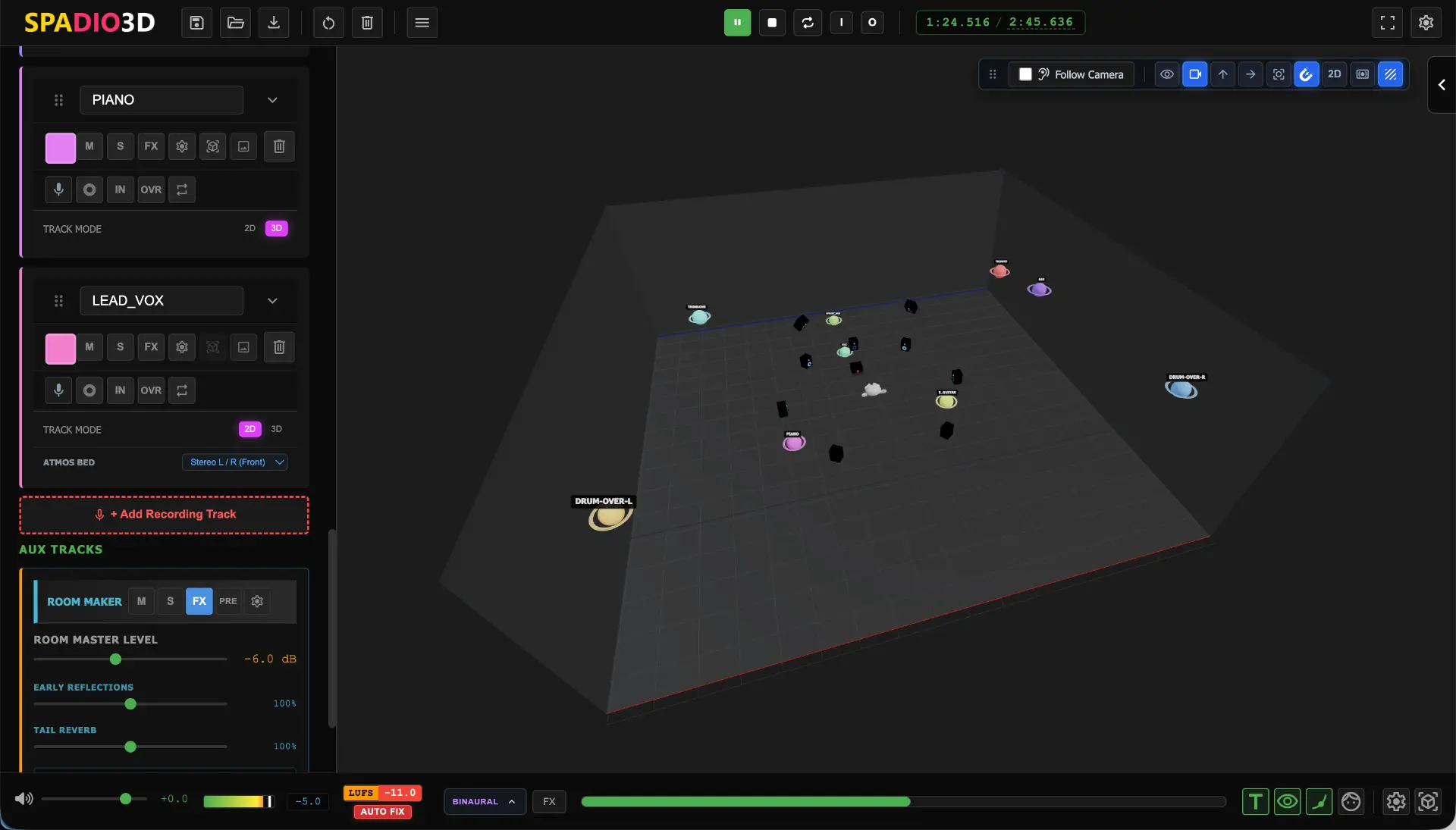Click the download/export icon in top toolbar
This screenshot has width=1456, height=830.
pos(274,23)
